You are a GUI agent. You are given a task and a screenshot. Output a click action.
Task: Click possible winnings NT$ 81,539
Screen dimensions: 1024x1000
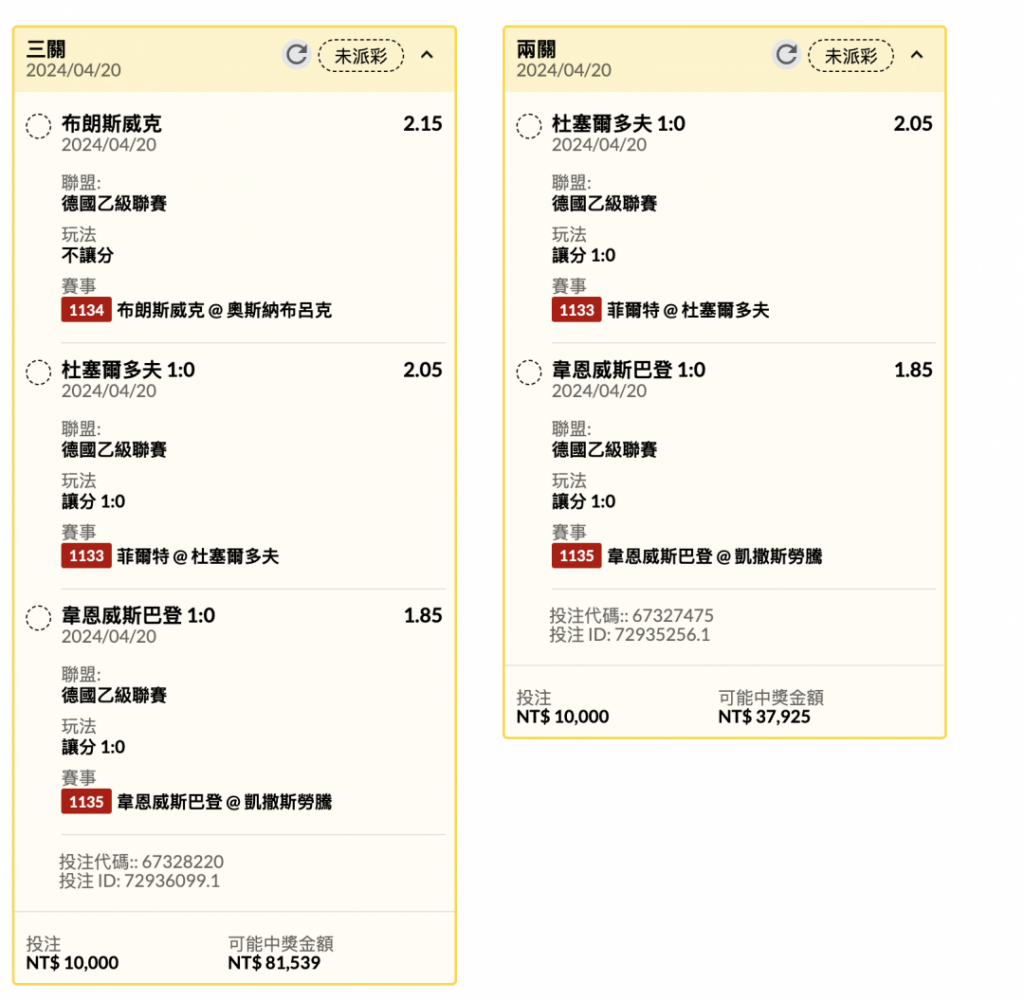[x=274, y=963]
